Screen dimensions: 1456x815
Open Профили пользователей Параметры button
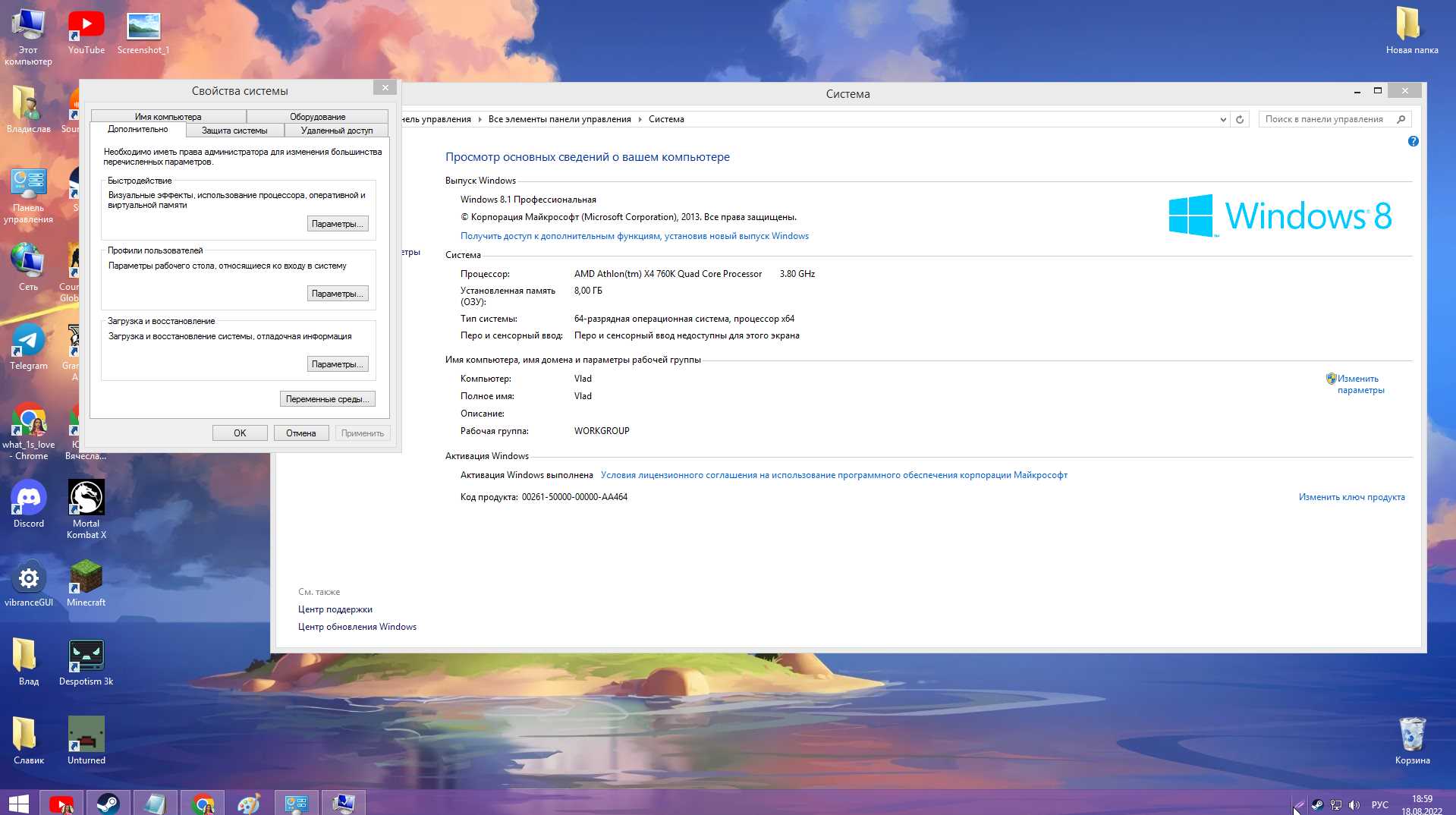338,294
